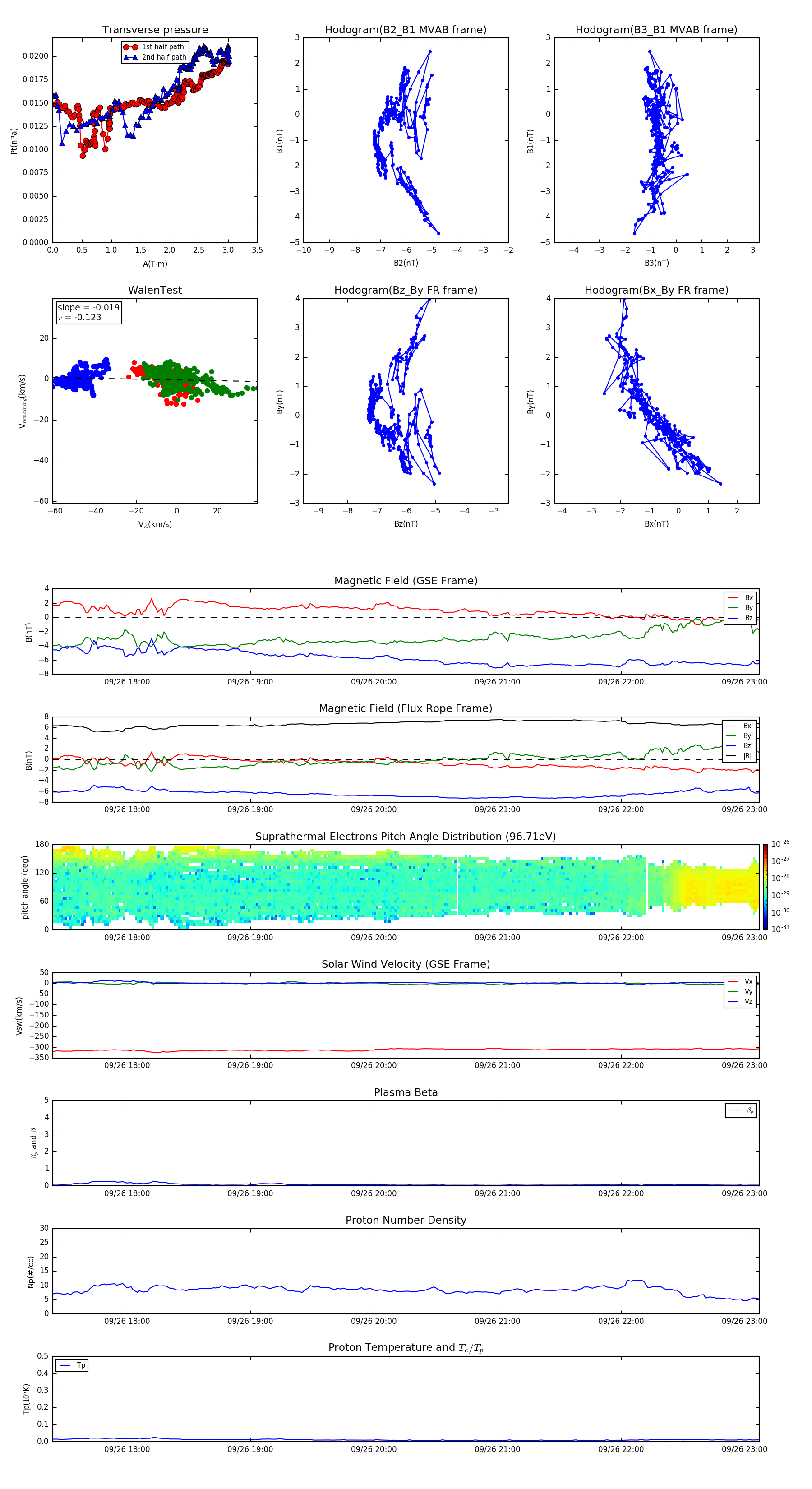The width and height of the screenshot is (812, 1489).
Task: Click the colorbar's 10^-26 top tick label
Action: [780, 844]
